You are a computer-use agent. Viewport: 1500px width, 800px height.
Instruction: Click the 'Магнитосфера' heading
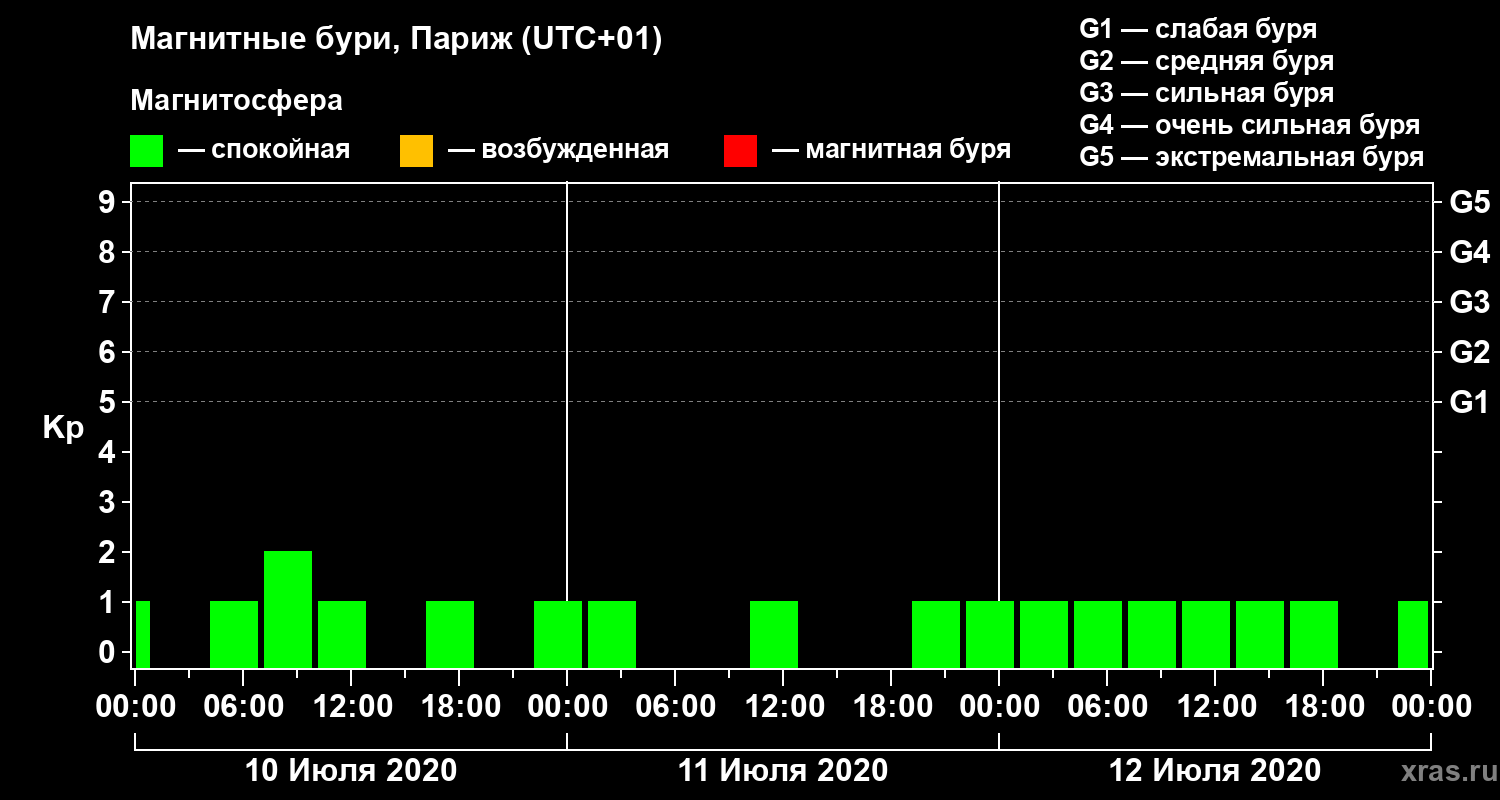(236, 101)
